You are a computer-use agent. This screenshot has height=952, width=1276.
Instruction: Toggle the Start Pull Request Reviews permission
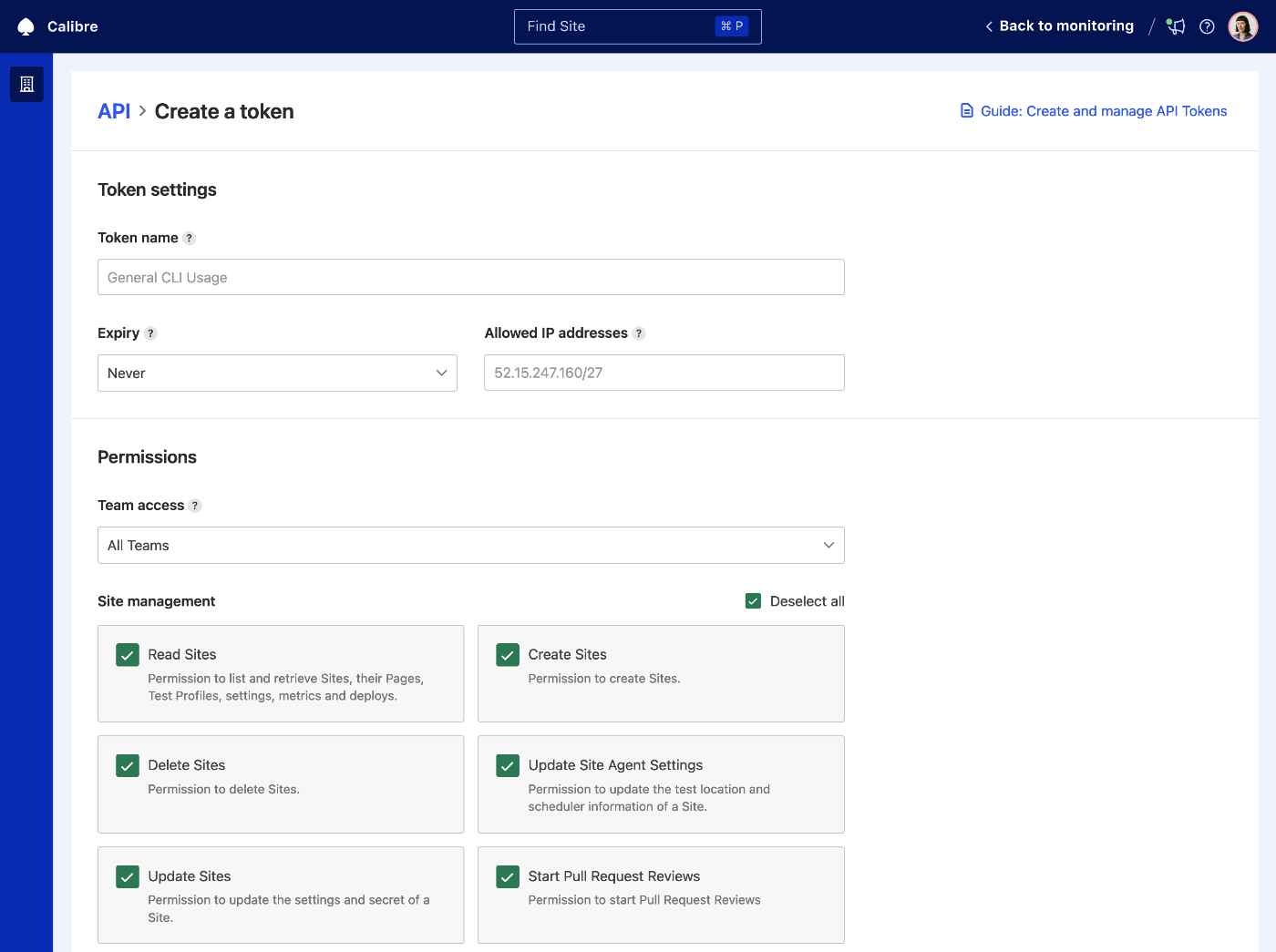[x=507, y=876]
